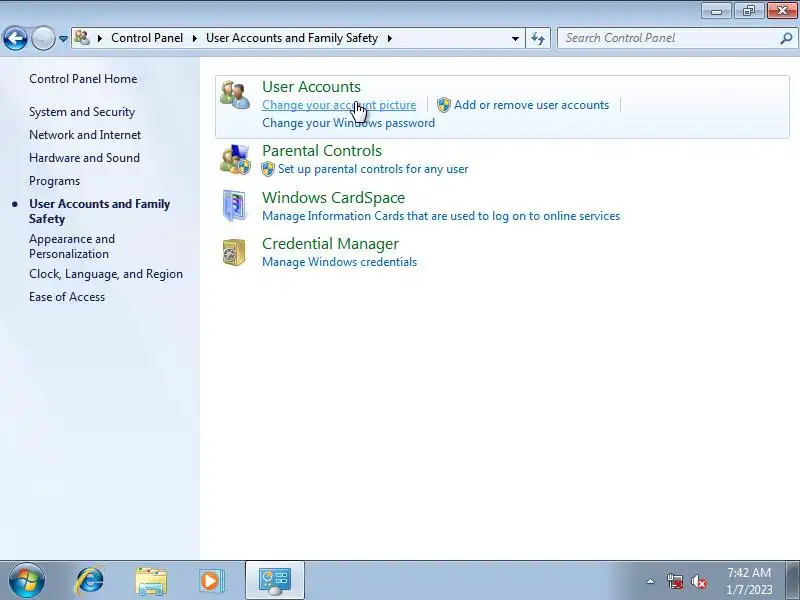The height and width of the screenshot is (600, 800).
Task: Click the User Accounts icon
Action: tap(235, 95)
